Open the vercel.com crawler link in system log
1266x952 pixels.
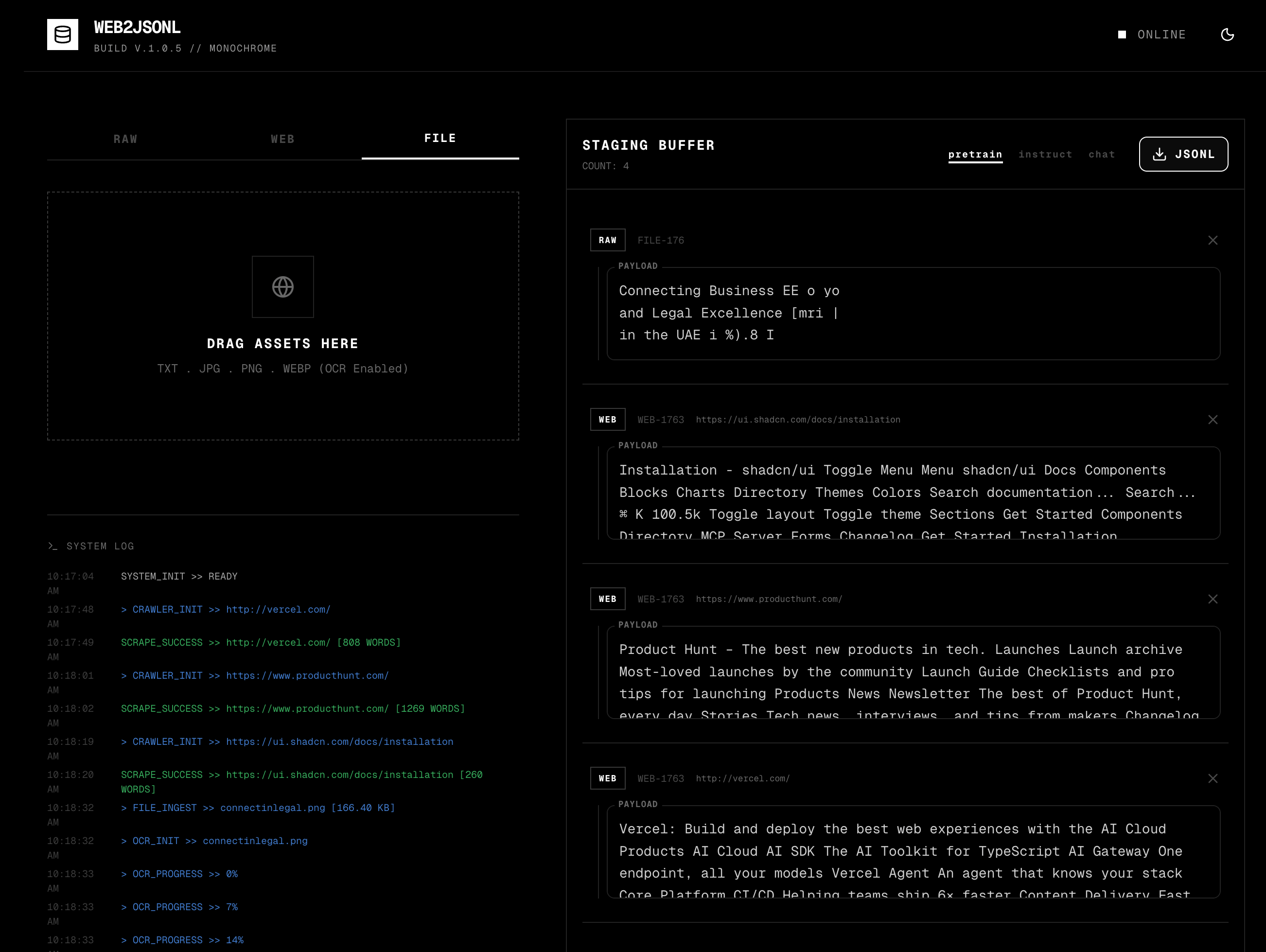tap(278, 609)
